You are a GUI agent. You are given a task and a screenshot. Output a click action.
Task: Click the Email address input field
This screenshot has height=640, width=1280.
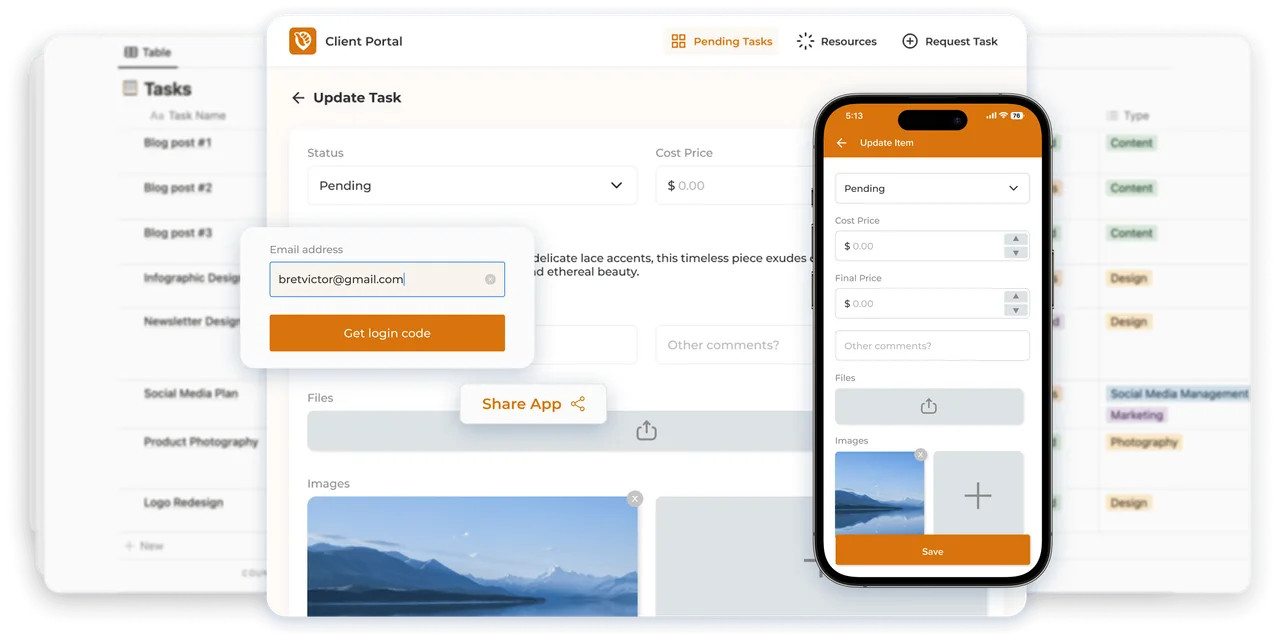[387, 279]
